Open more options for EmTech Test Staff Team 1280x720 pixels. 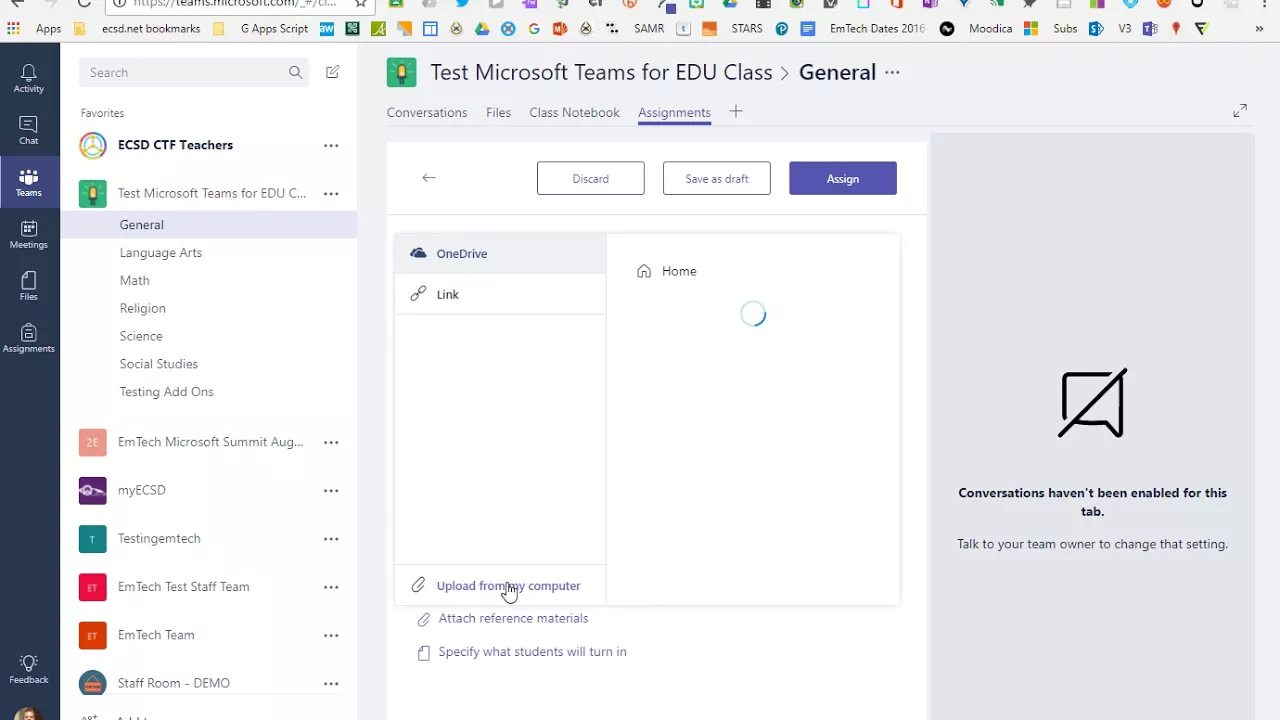coord(331,587)
